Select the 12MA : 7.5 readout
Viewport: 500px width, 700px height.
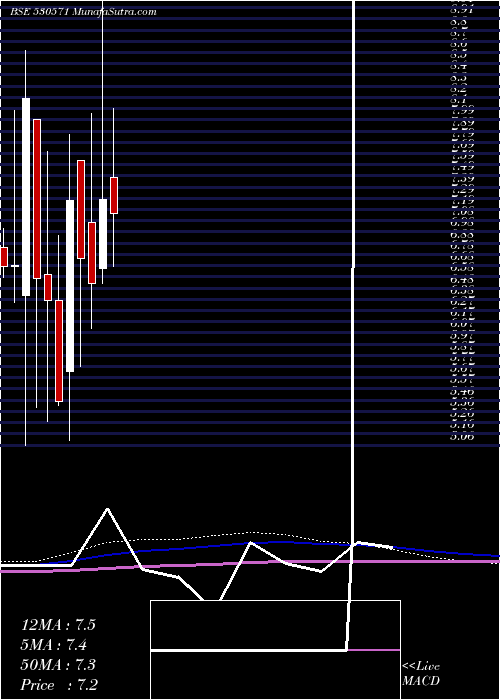pyautogui.click(x=58, y=625)
